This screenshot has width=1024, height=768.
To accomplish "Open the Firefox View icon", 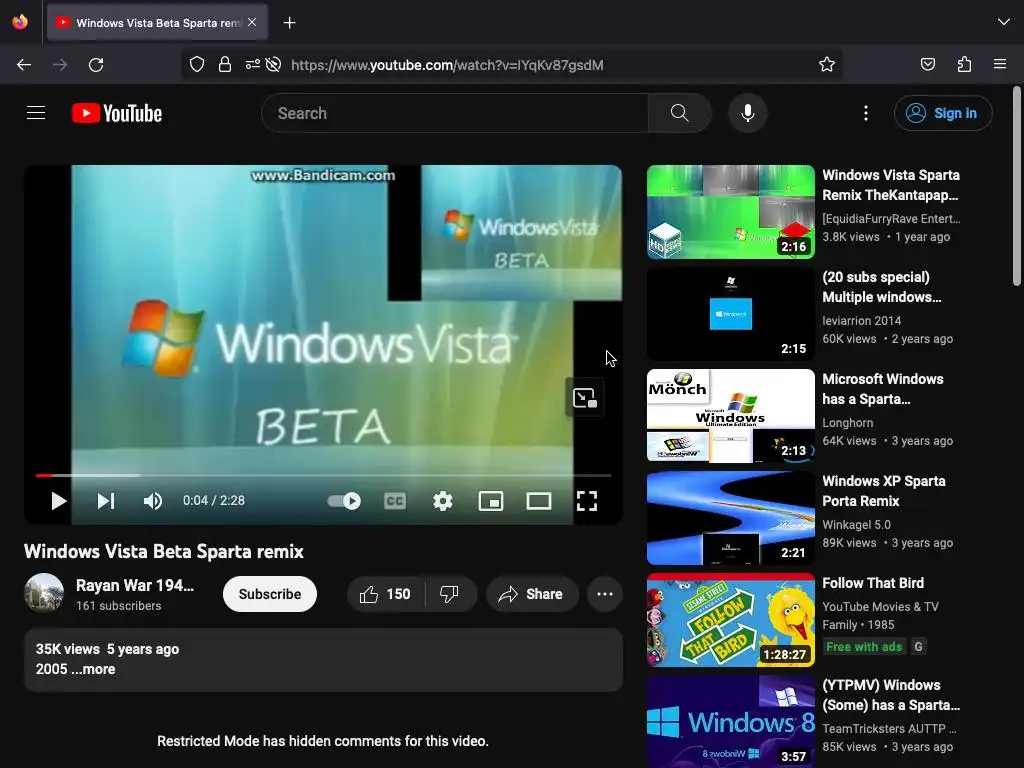I will [x=20, y=22].
